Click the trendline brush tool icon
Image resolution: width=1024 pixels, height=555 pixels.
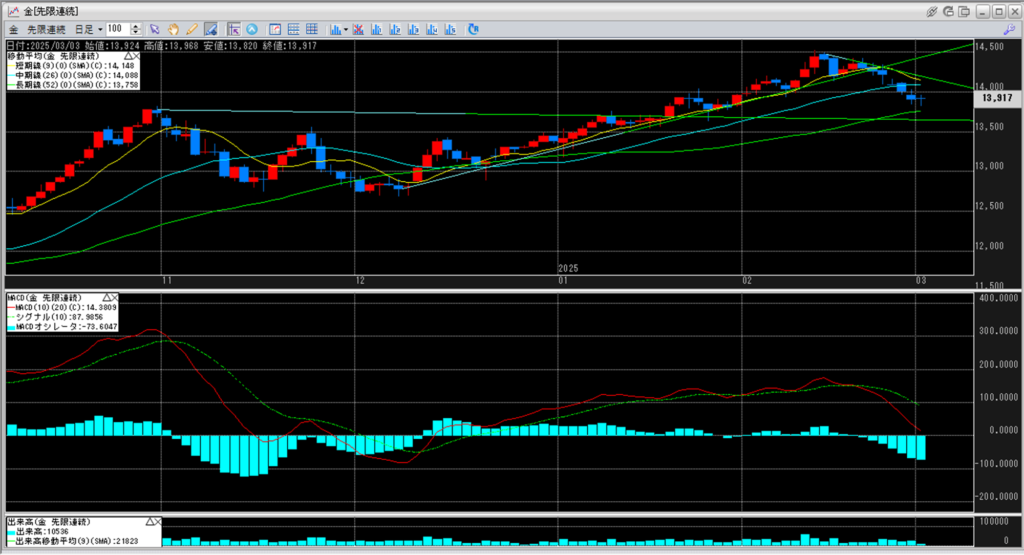[x=210, y=29]
